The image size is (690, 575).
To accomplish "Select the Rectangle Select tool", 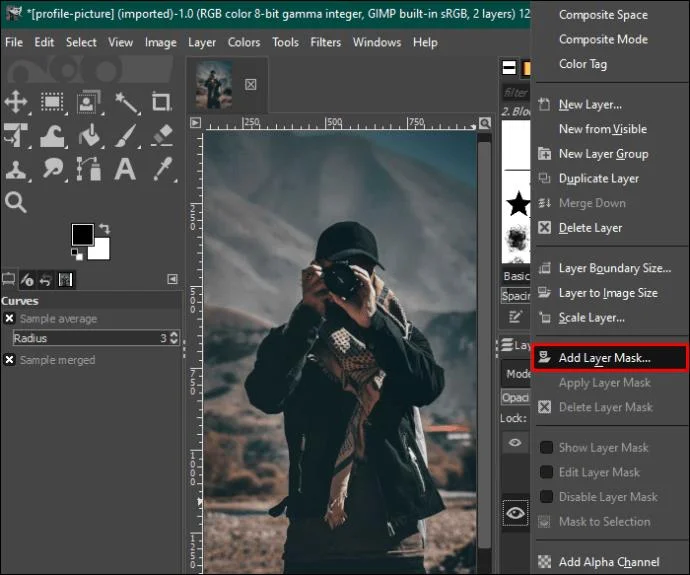I will click(52, 102).
